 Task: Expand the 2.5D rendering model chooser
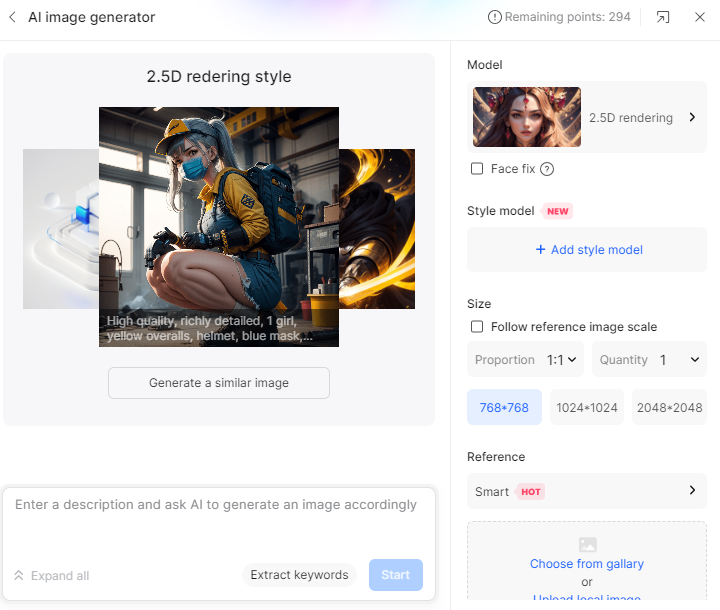click(x=587, y=117)
